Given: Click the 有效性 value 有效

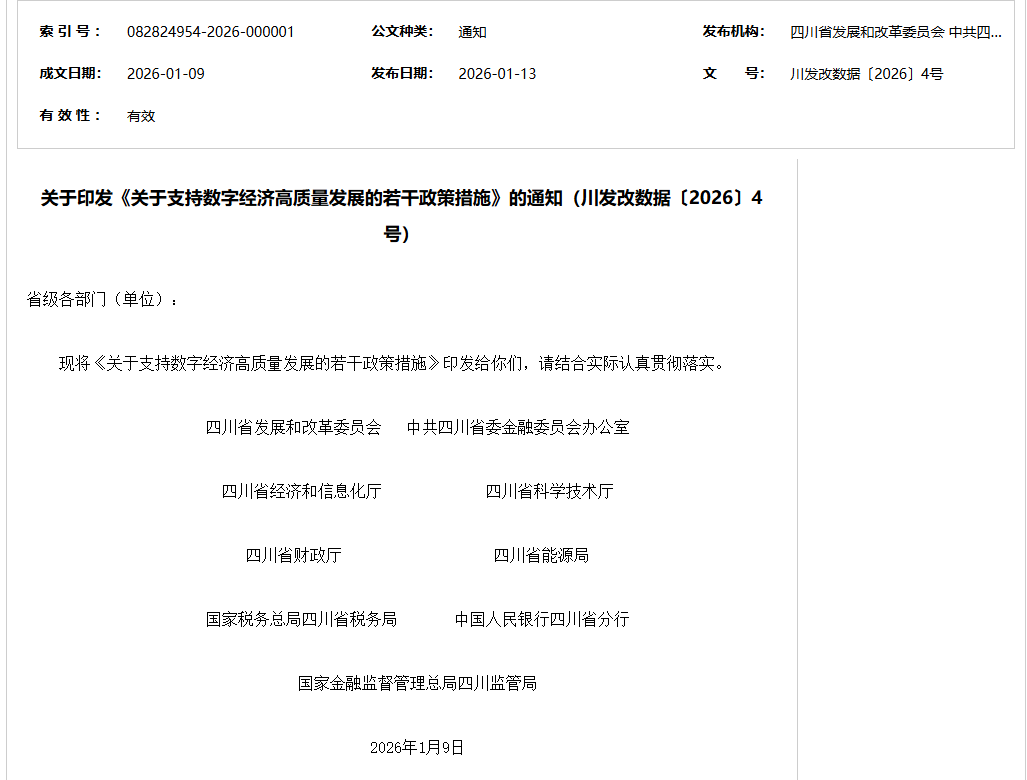Looking at the screenshot, I should click(x=141, y=116).
